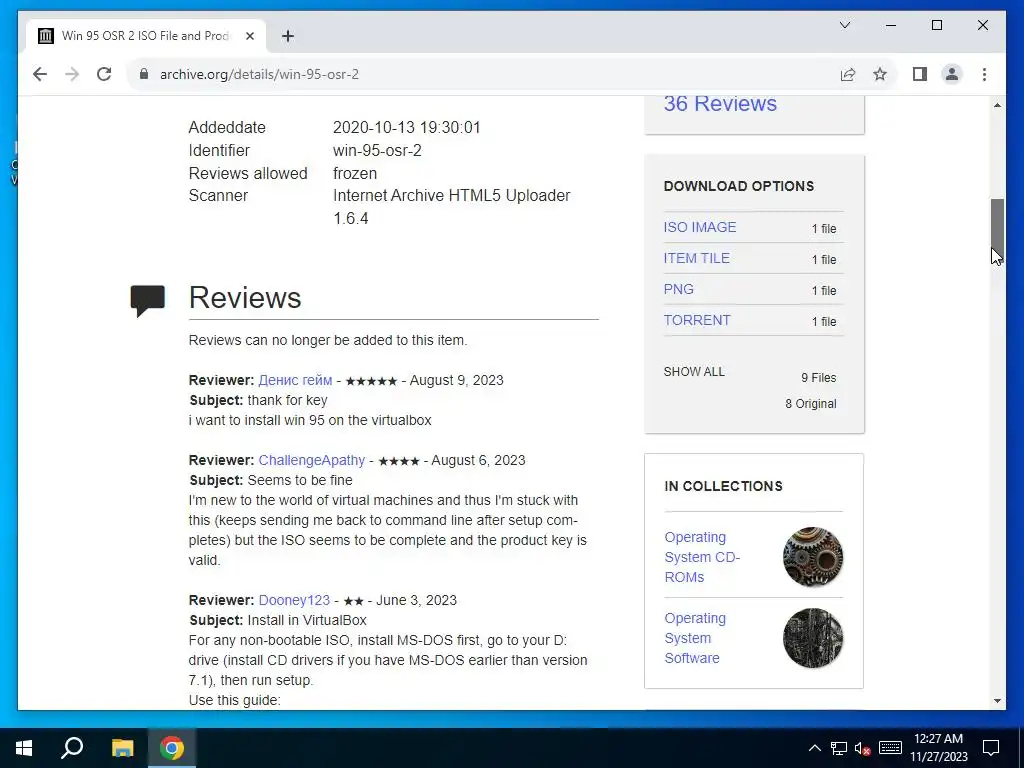Go back using the browser back arrow
1024x768 pixels.
click(x=40, y=74)
